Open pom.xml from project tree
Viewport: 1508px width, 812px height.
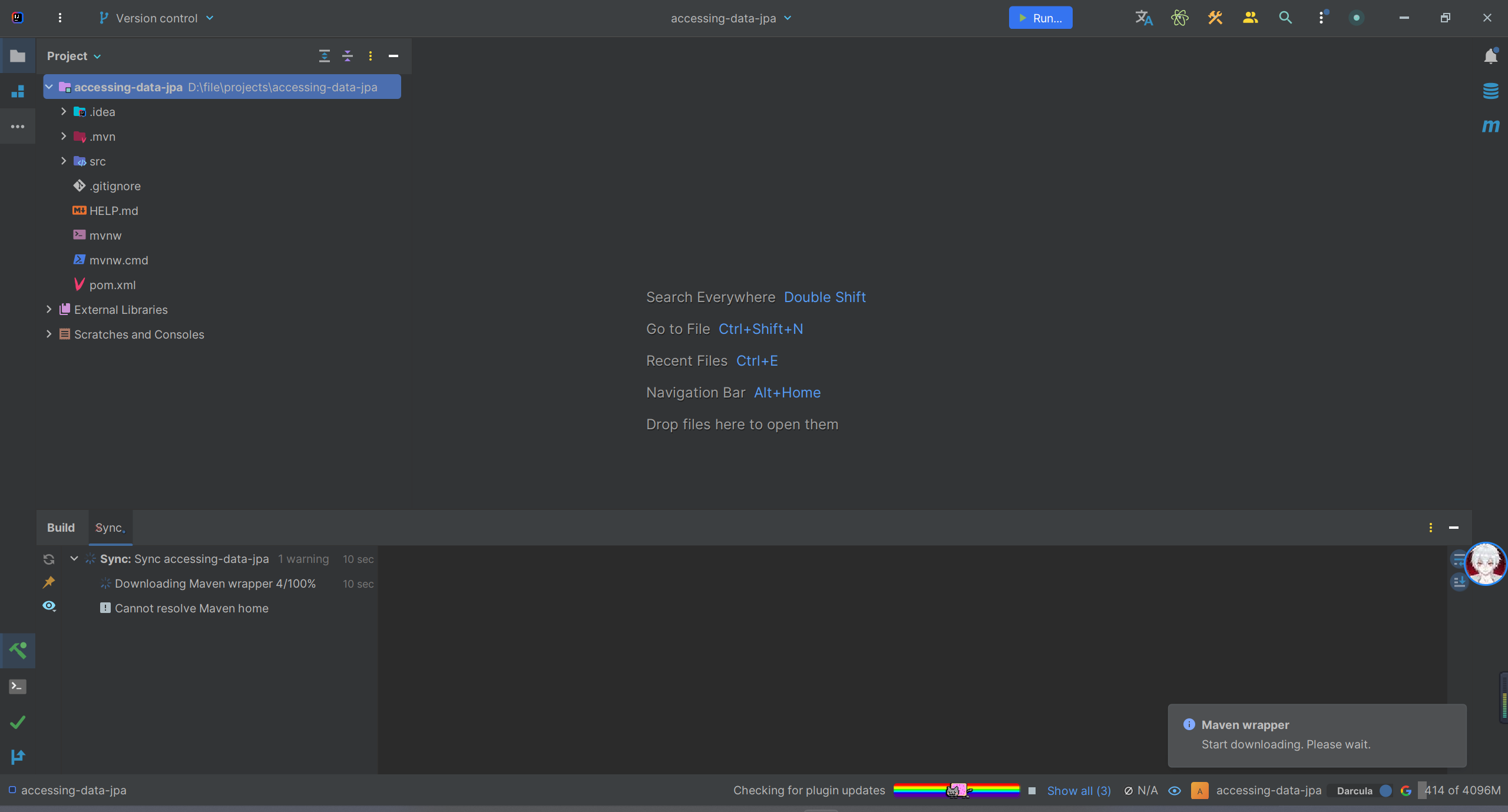113,285
